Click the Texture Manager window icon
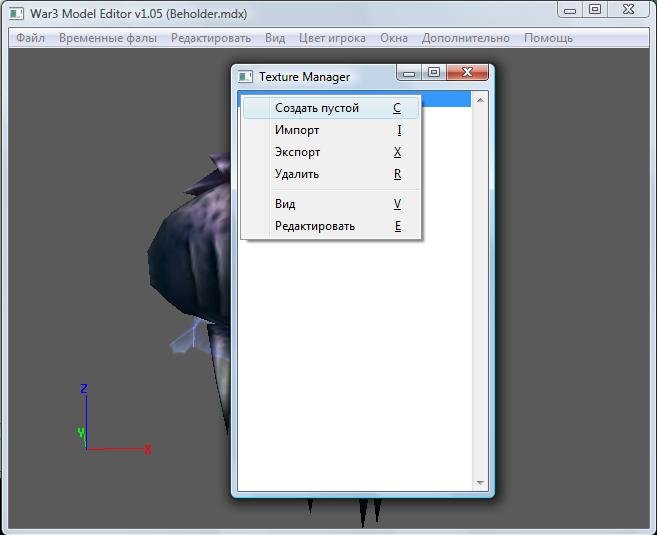This screenshot has height=535, width=657. coord(246,77)
